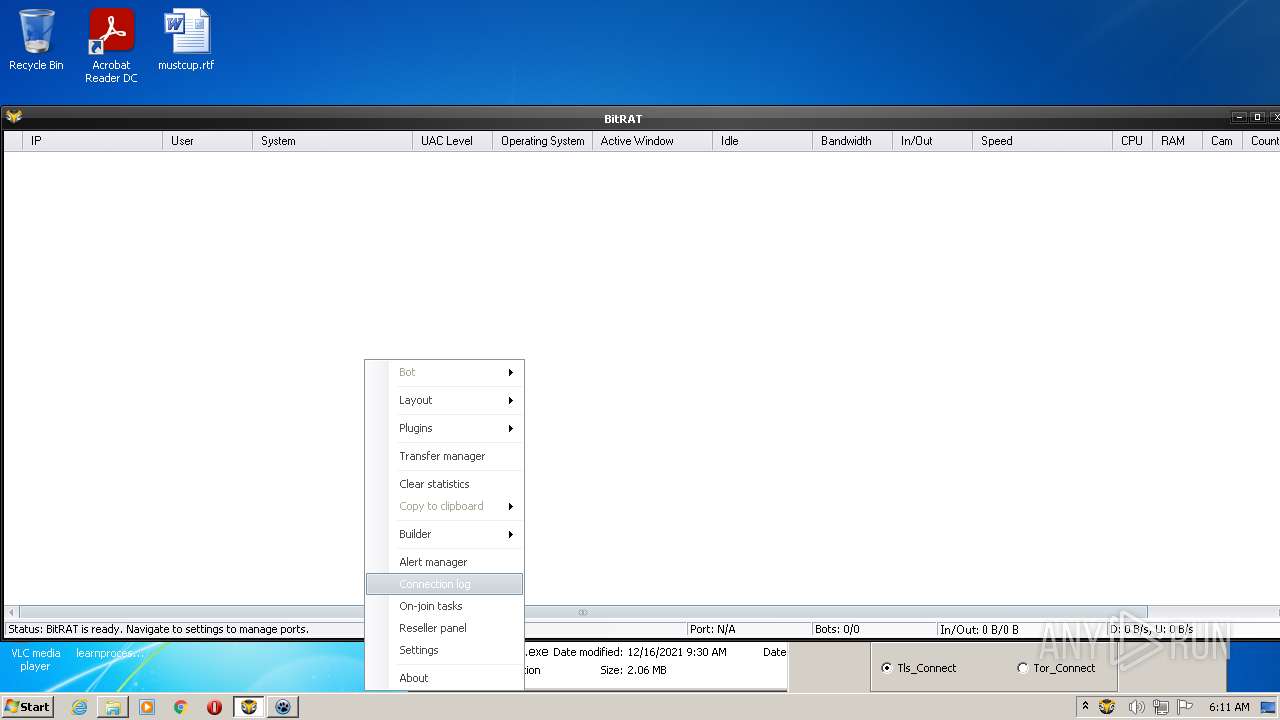Sort by the In/Out column header
This screenshot has width=1280, height=720.
932,141
